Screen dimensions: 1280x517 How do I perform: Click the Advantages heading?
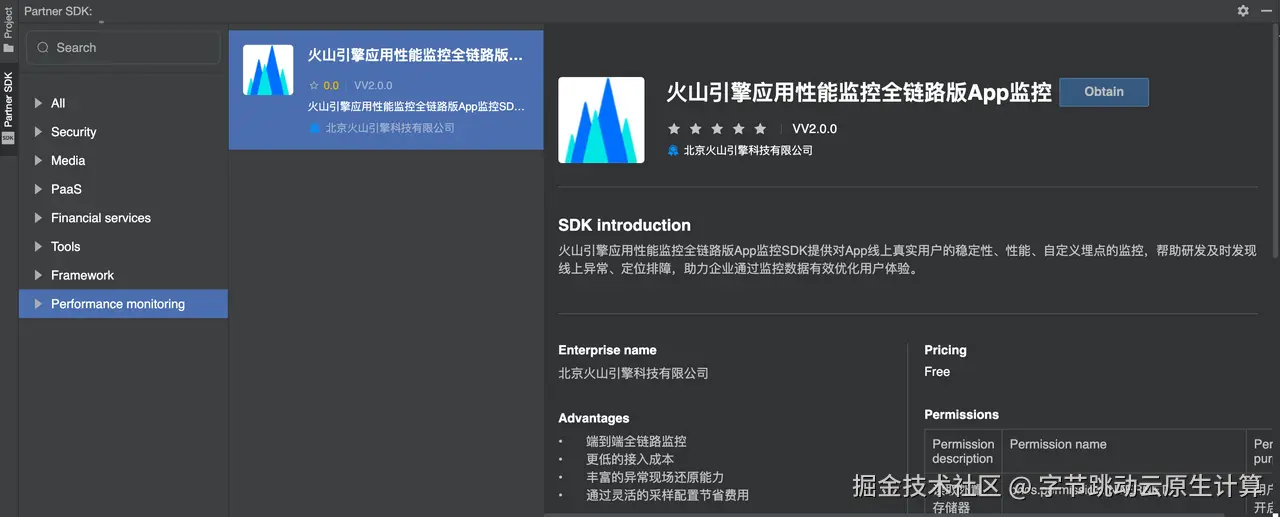pos(594,418)
